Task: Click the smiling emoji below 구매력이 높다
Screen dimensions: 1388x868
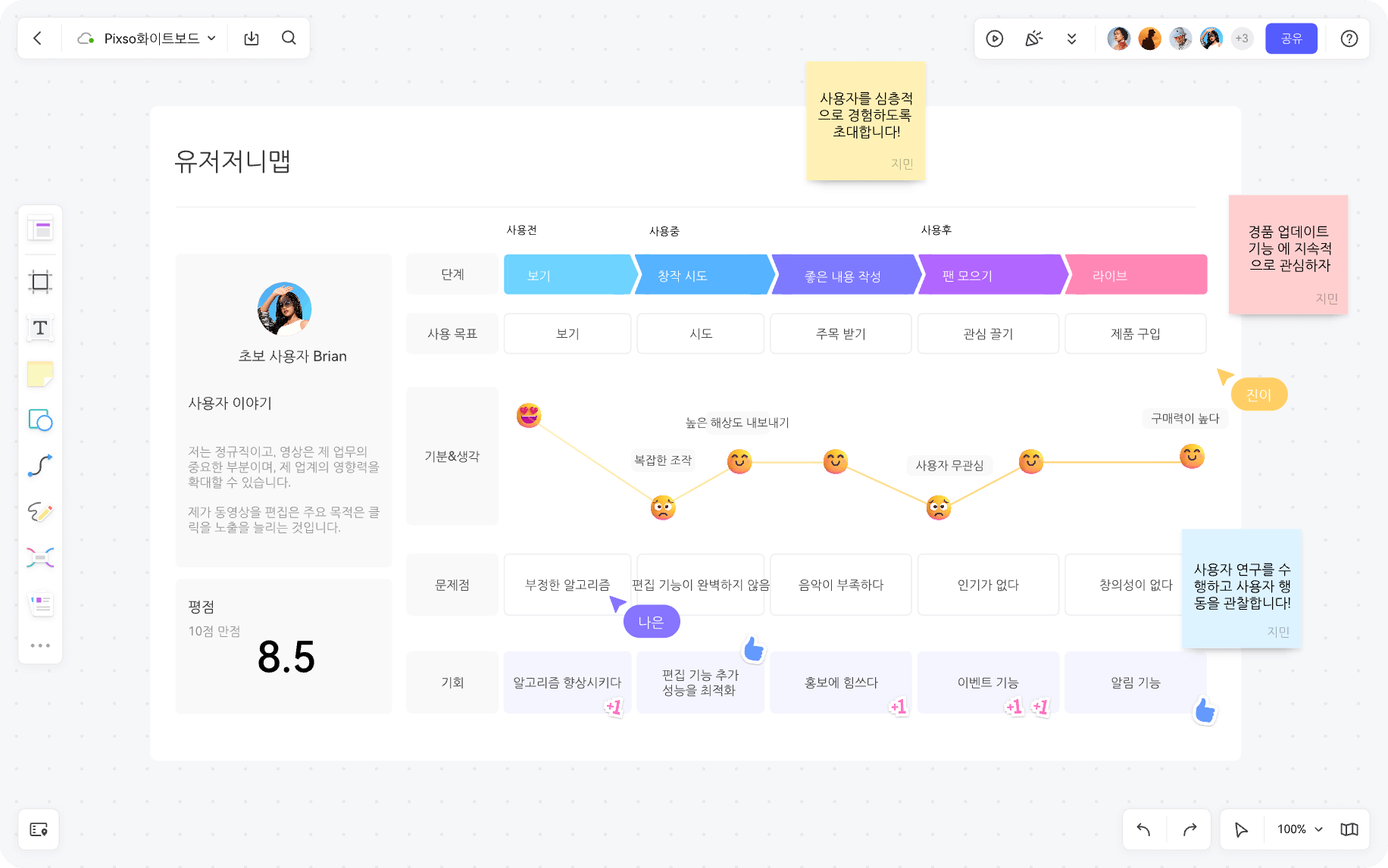Action: pos(1192,456)
